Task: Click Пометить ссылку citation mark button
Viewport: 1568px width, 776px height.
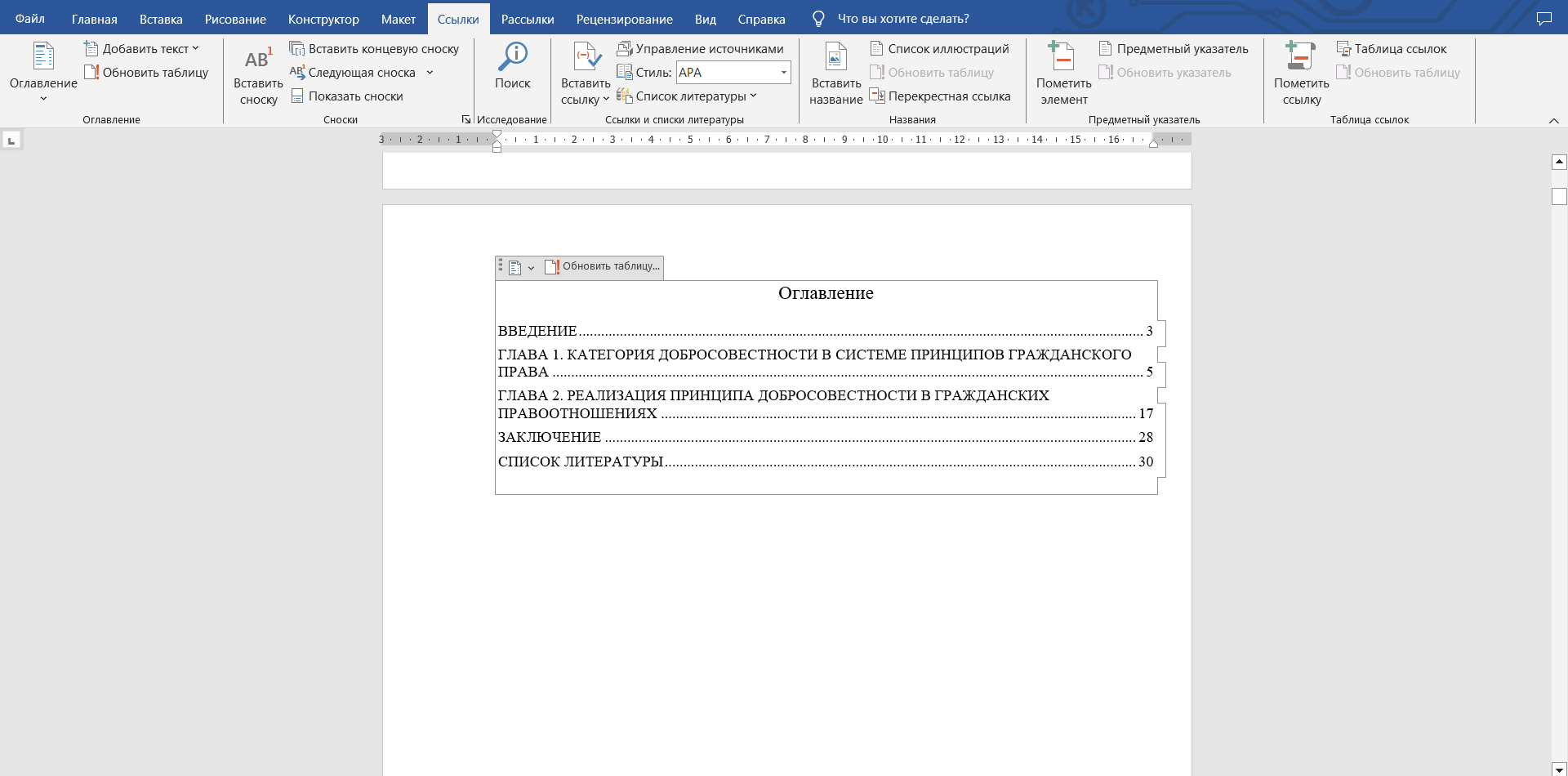Action: tap(1301, 74)
